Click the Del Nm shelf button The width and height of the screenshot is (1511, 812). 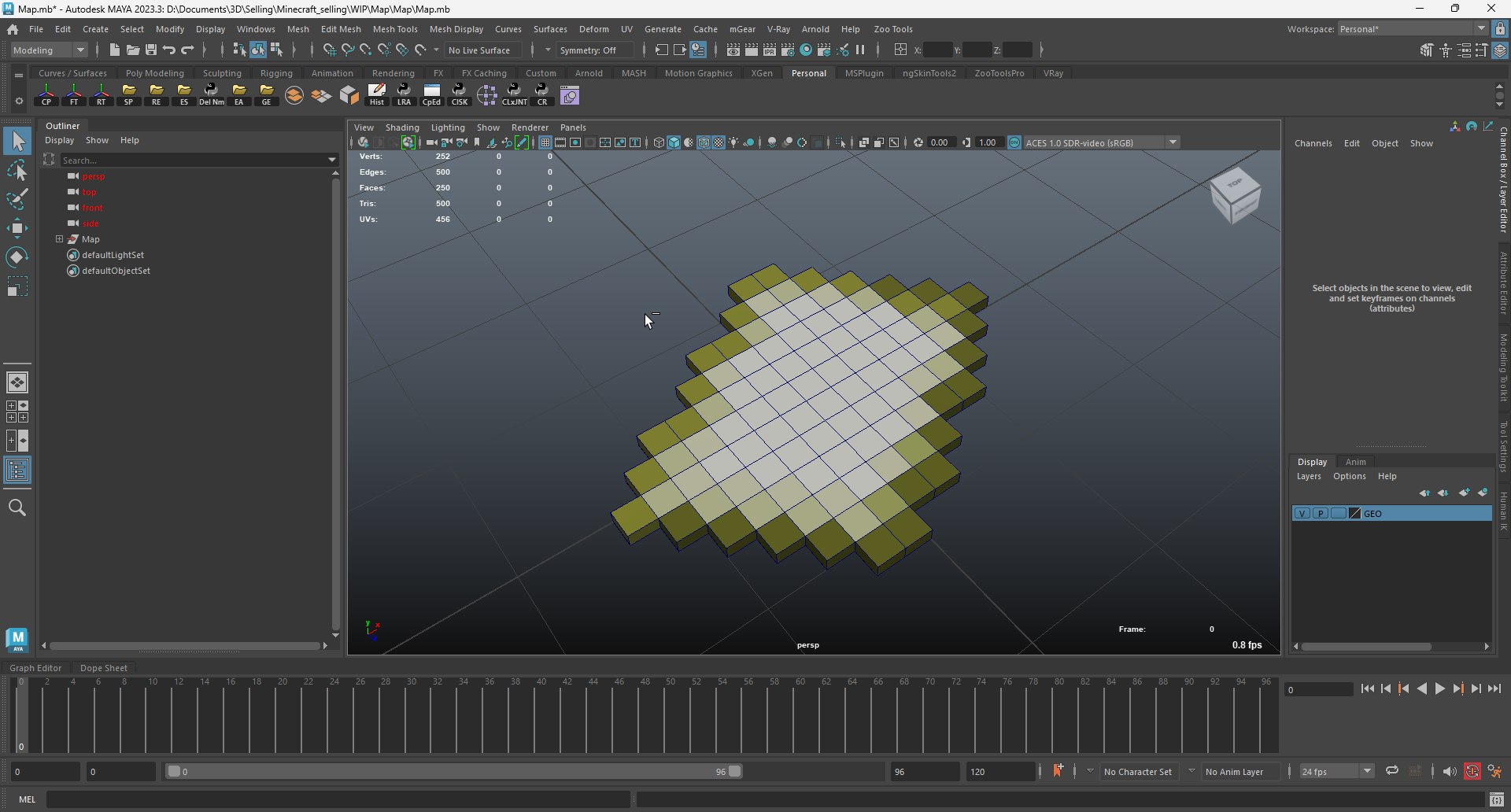click(x=211, y=95)
